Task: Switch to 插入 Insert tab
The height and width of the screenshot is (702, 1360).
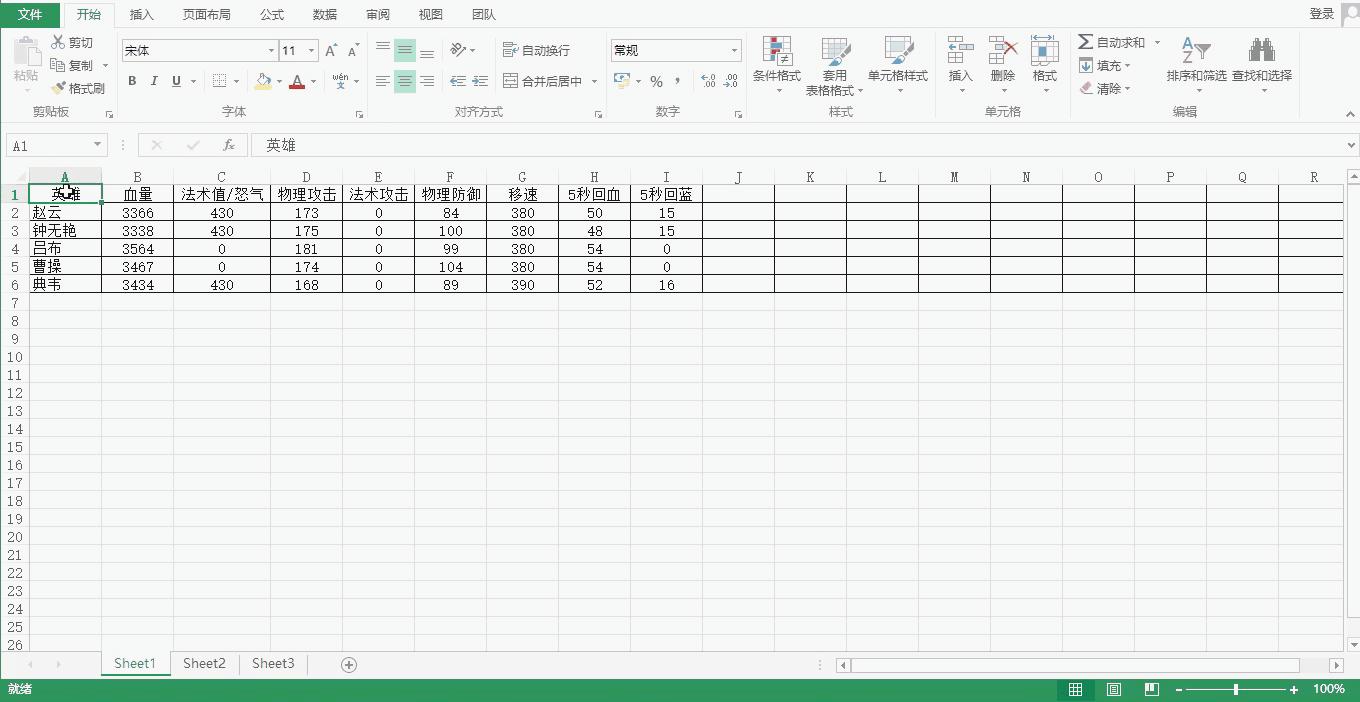Action: 142,14
